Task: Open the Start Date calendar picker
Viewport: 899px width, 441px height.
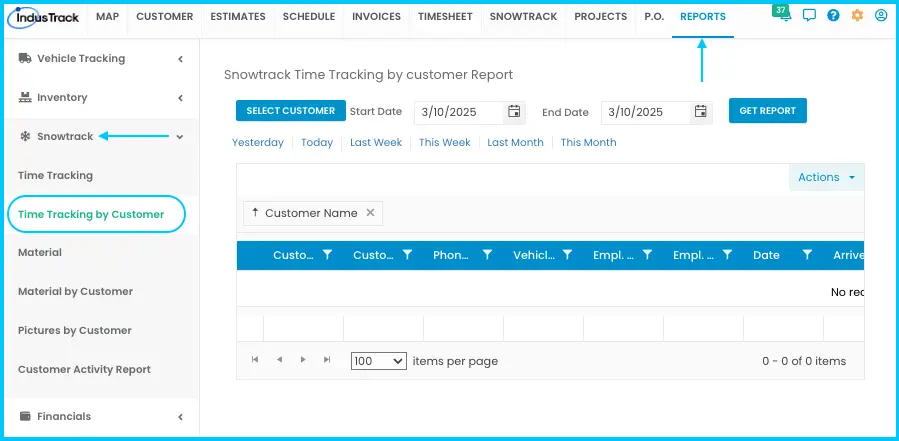Action: pyautogui.click(x=514, y=112)
